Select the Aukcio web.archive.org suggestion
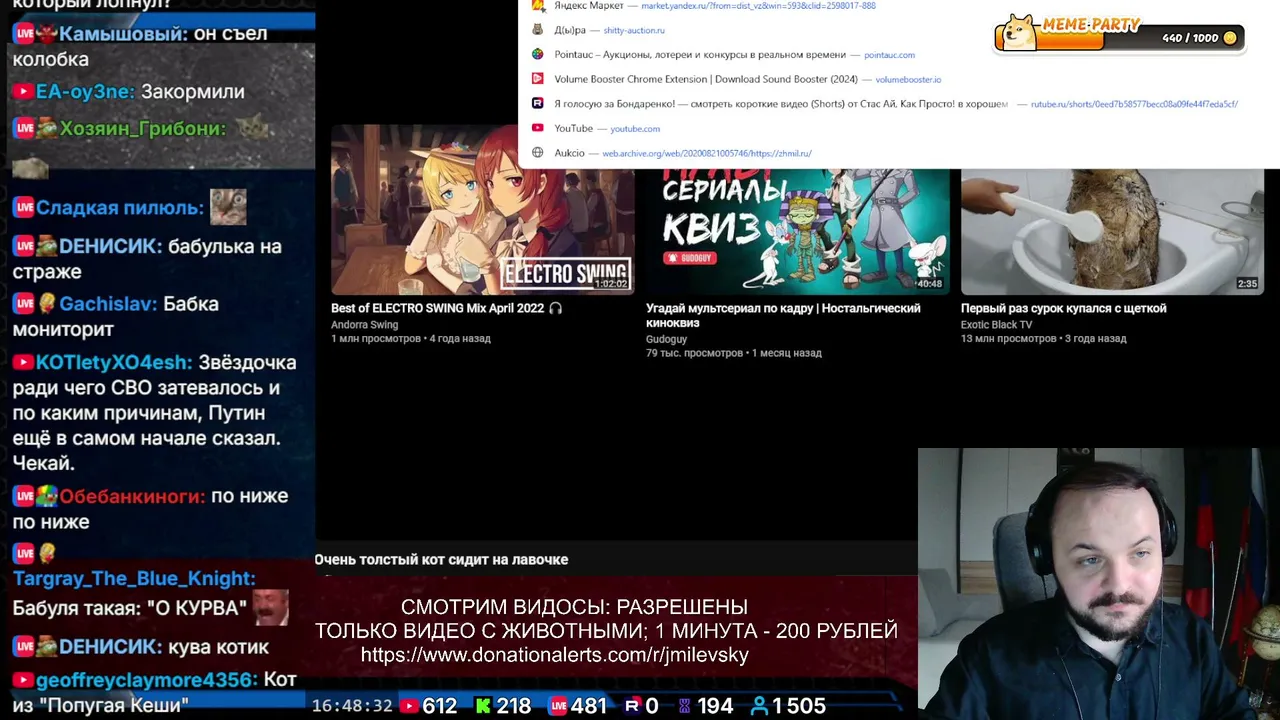This screenshot has height=720, width=1280. point(898,153)
